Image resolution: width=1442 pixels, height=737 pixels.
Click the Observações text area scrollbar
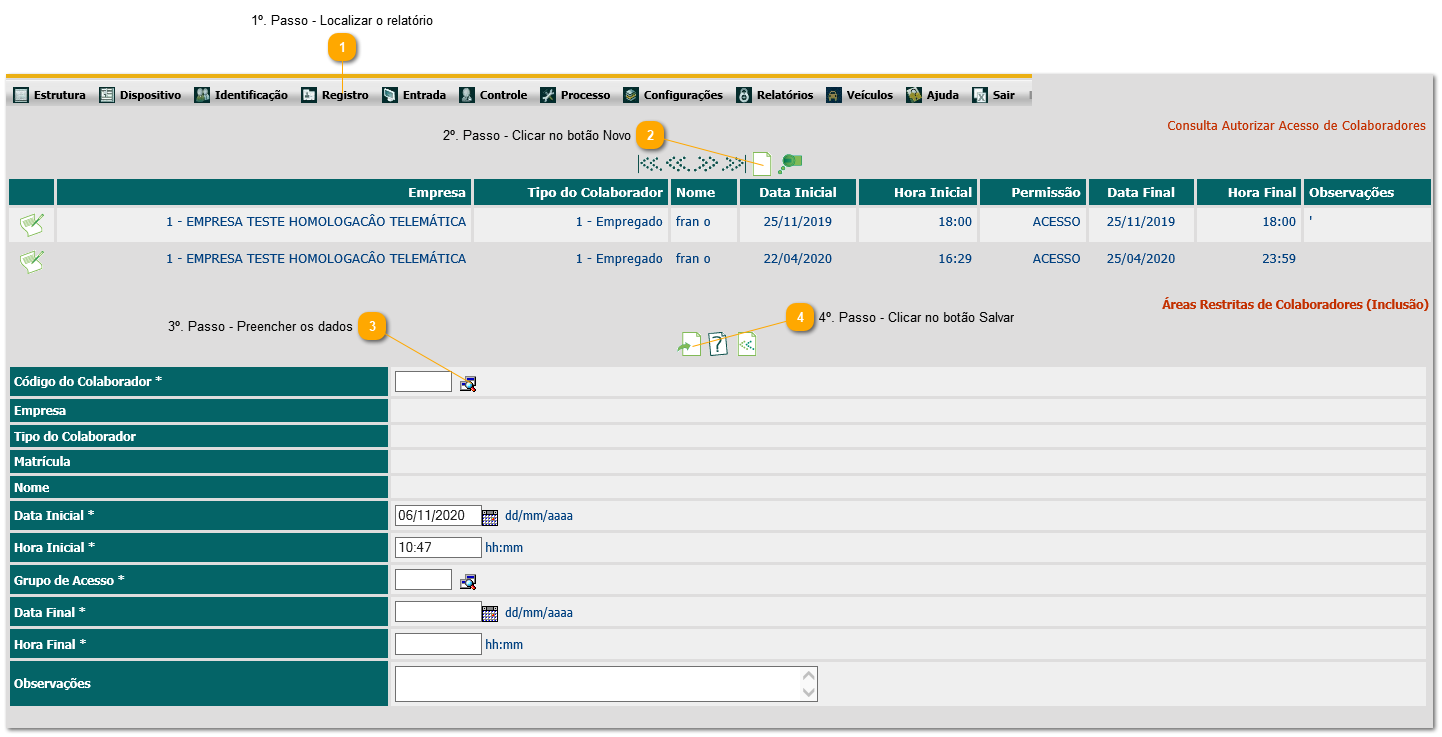click(809, 684)
